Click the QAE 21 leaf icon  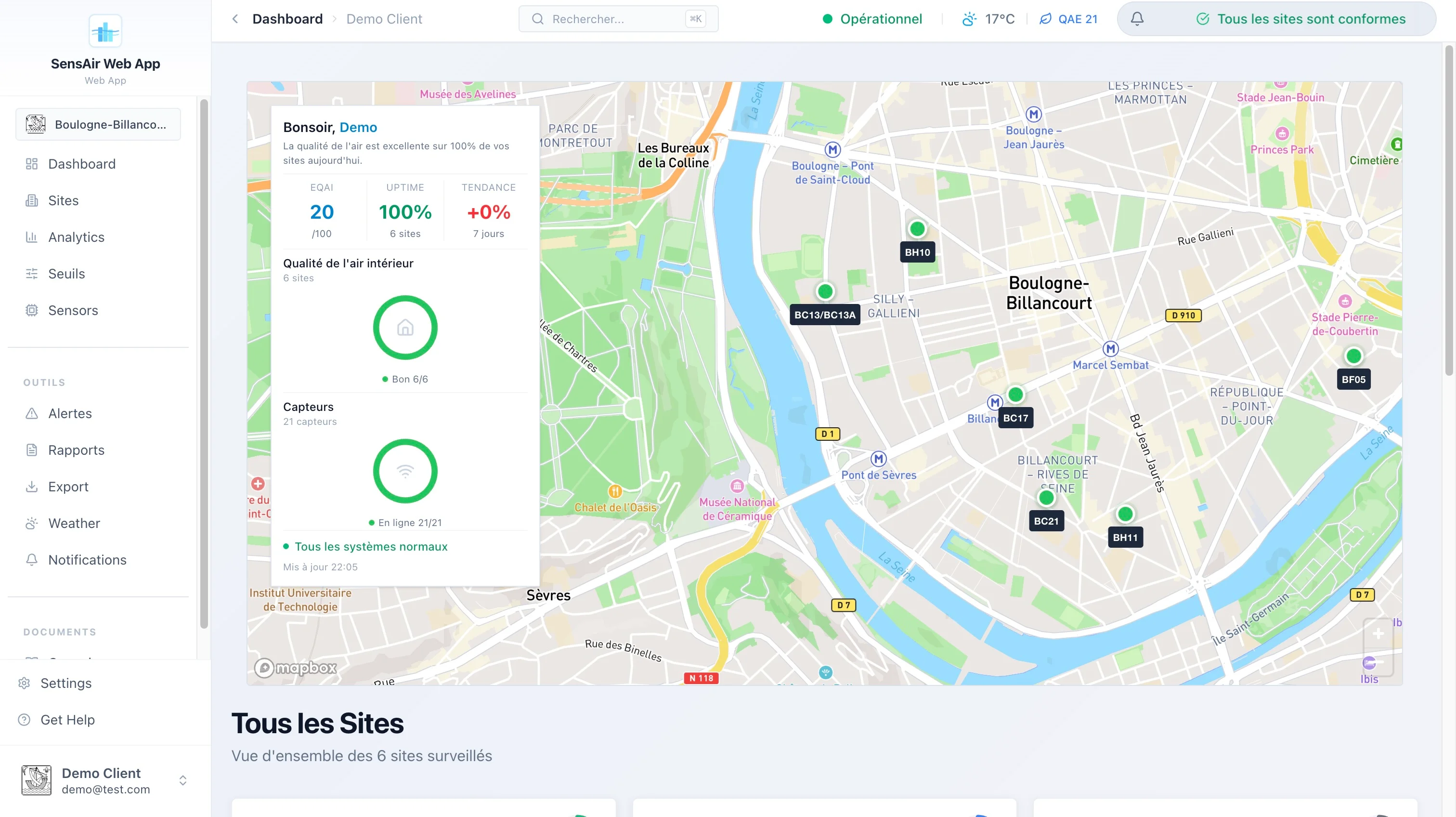coord(1046,19)
